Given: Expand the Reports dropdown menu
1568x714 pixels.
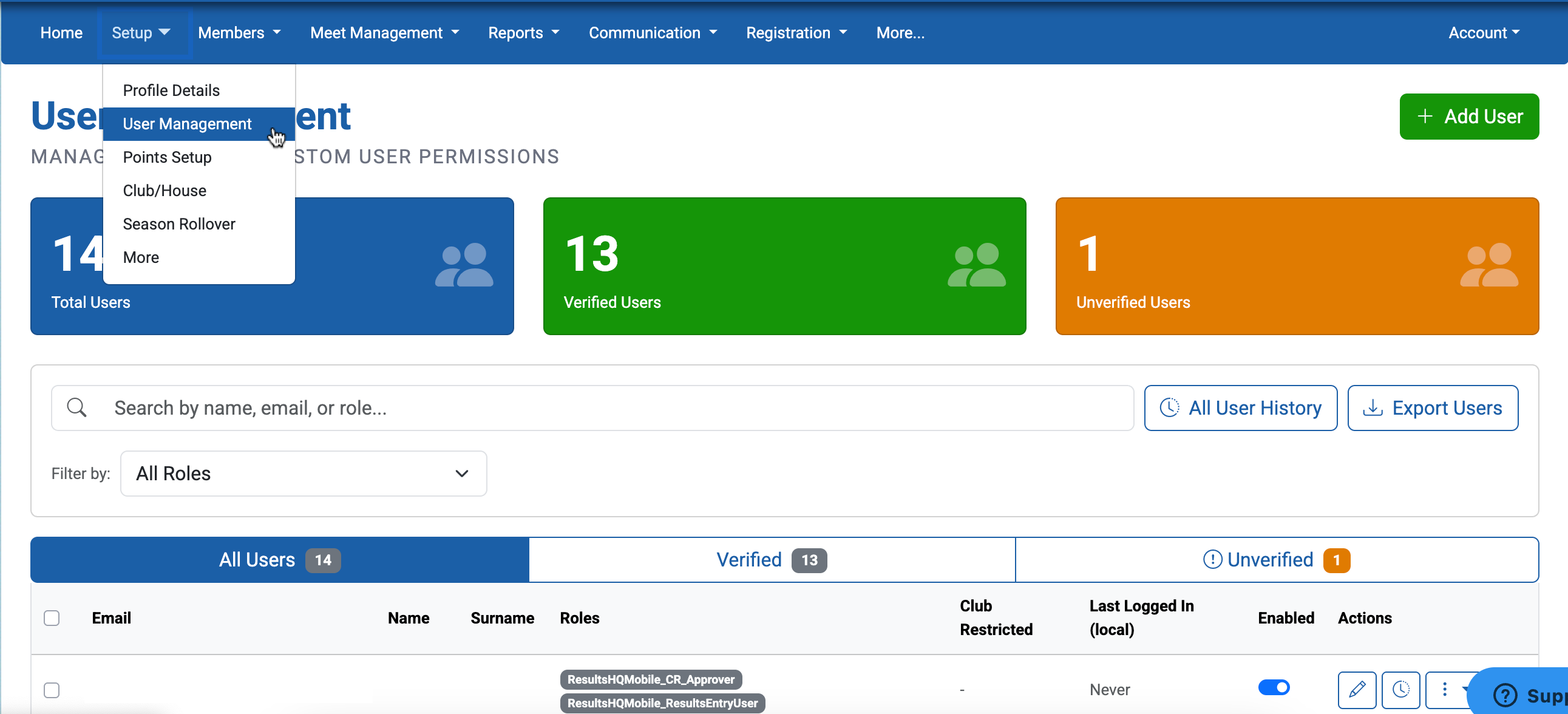Looking at the screenshot, I should pos(523,33).
